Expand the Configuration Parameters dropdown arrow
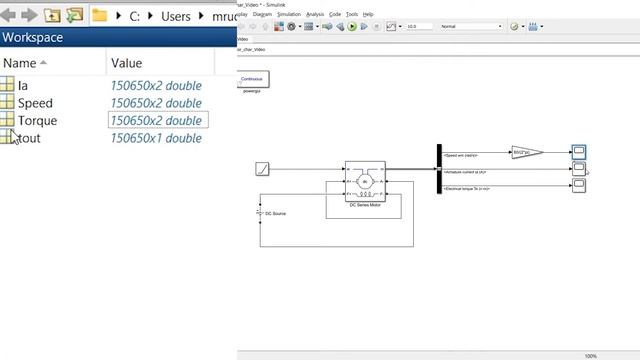Viewport: 640px width, 360px height. 300,27
